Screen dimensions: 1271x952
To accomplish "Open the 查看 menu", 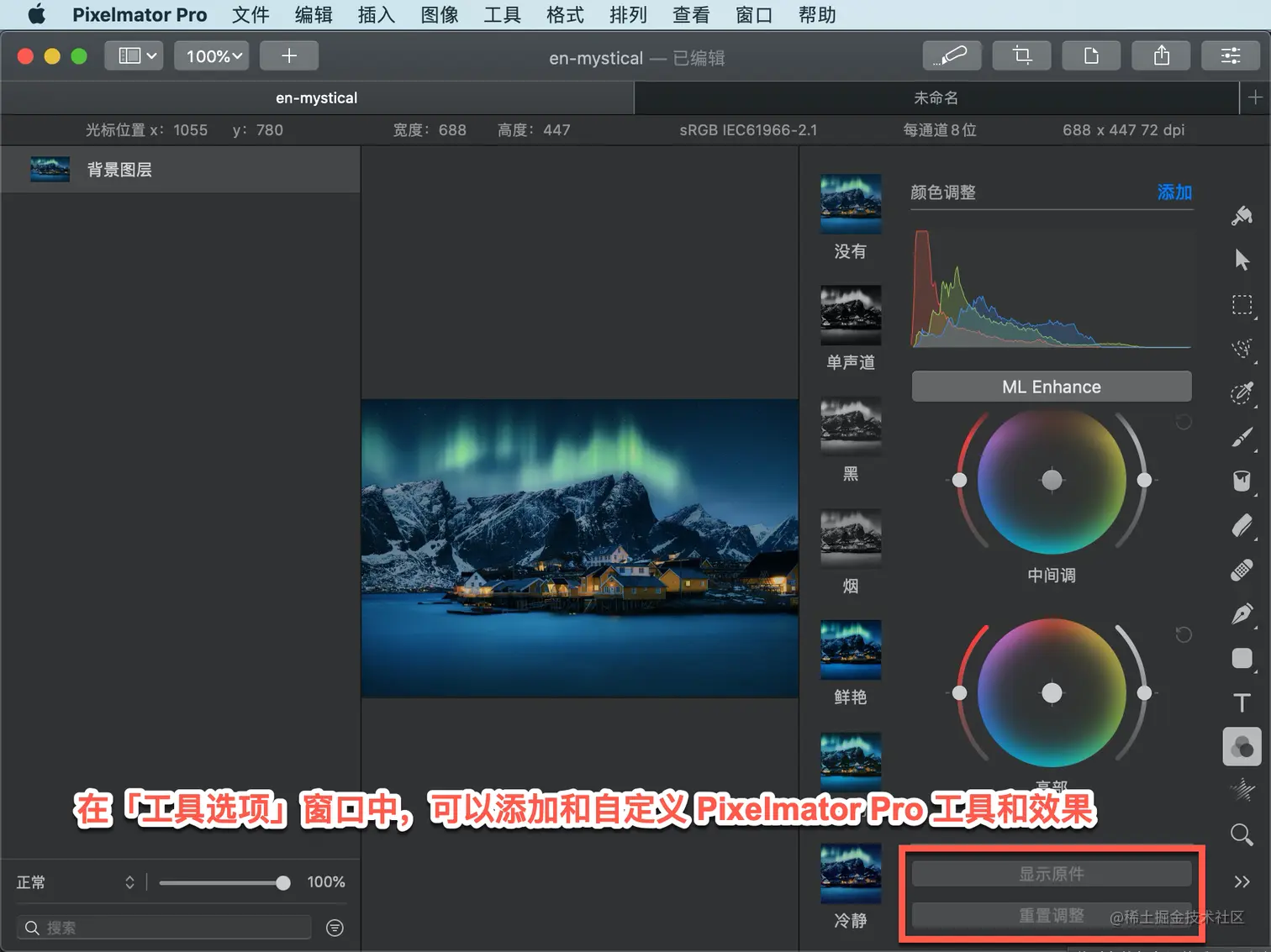I will 691,15.
